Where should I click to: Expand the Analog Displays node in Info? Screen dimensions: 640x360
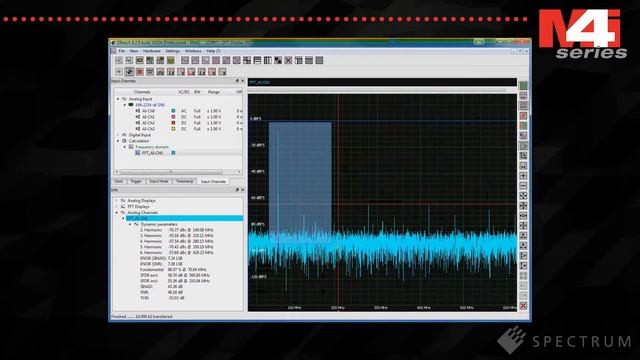[x=117, y=201]
